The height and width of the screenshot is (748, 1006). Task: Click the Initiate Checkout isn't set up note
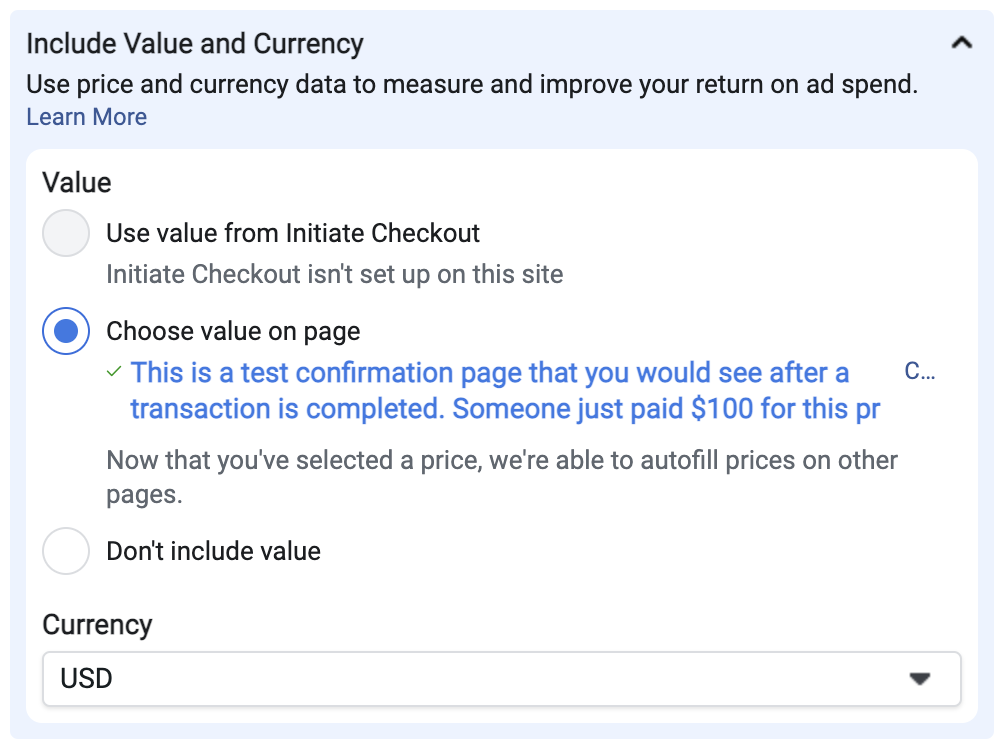coord(335,274)
